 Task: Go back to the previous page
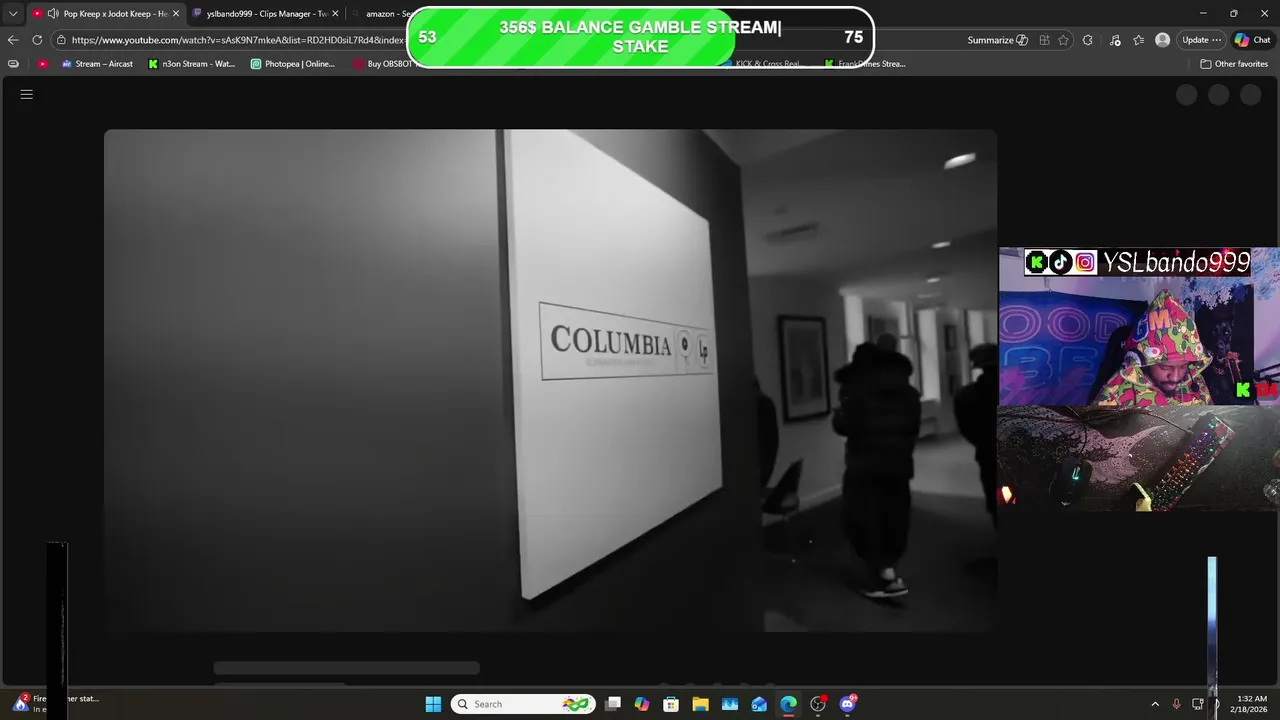(12, 40)
